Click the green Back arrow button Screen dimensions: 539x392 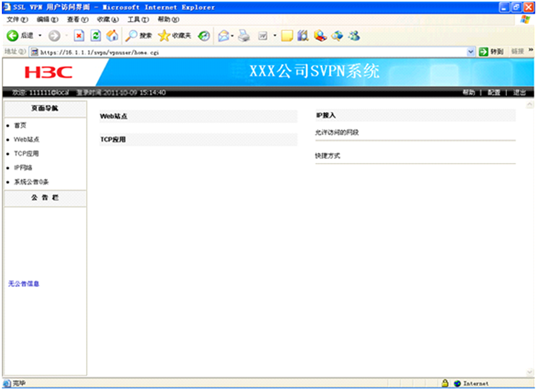(x=13, y=35)
